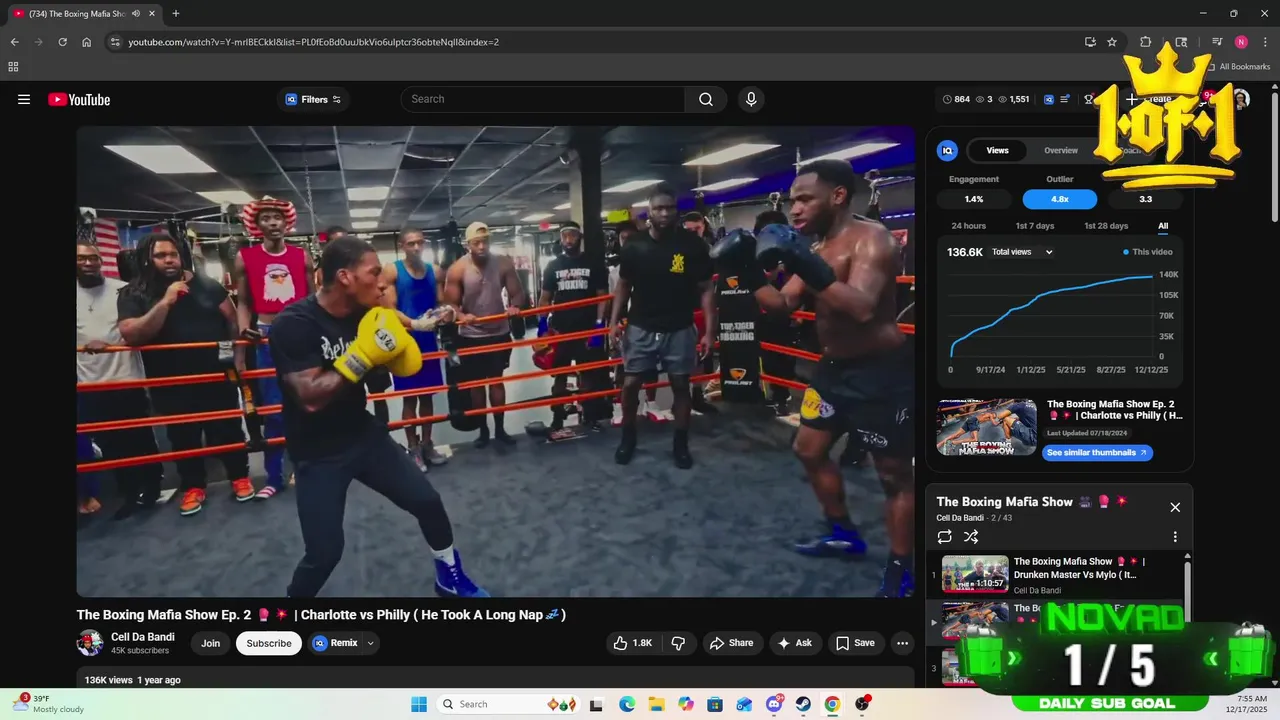Click the vidIQ Remix button
This screenshot has height=720, width=1280.
pyautogui.click(x=335, y=643)
